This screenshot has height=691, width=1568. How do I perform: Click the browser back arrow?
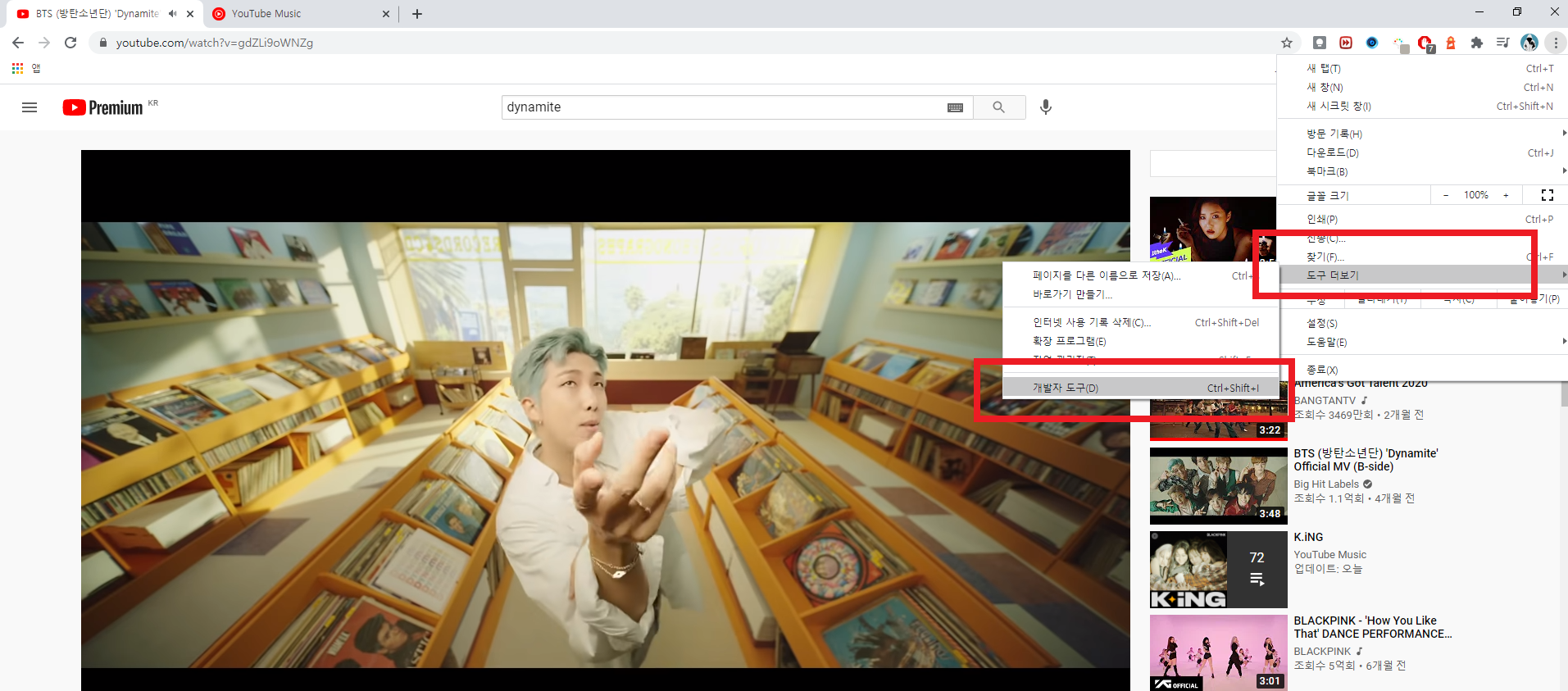18,43
